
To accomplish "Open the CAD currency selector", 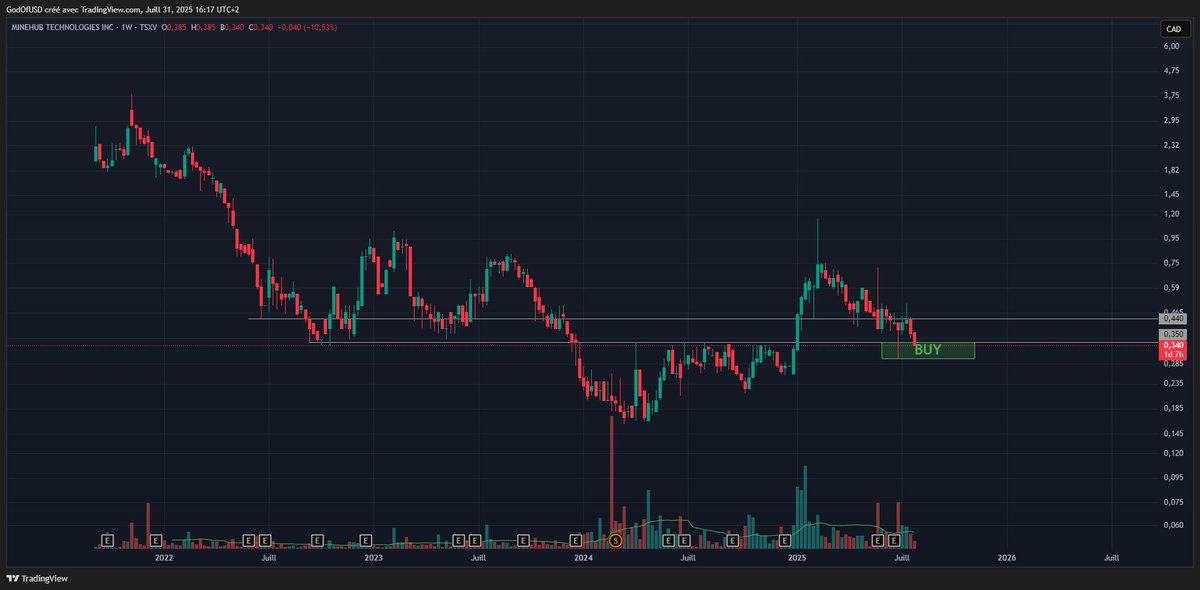I will [1173, 28].
